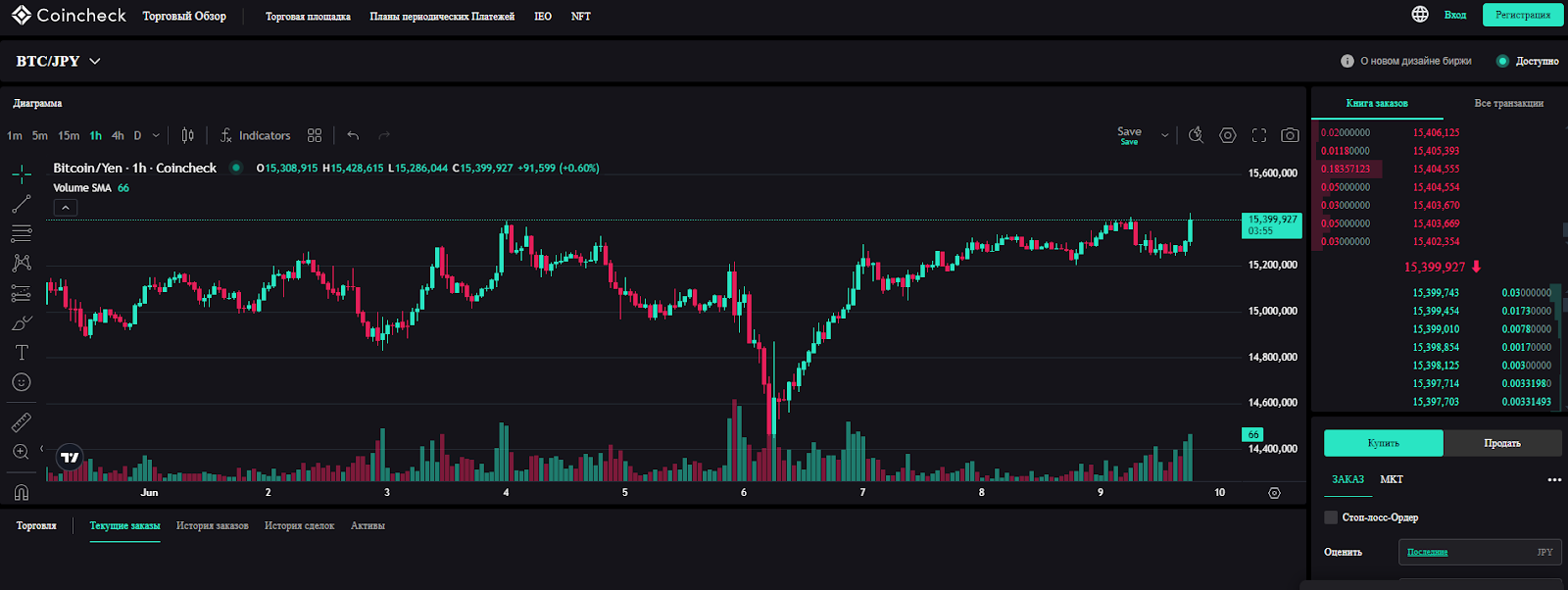Image resolution: width=1568 pixels, height=590 pixels.
Task: Select the ruler measure tool
Action: pyautogui.click(x=22, y=422)
